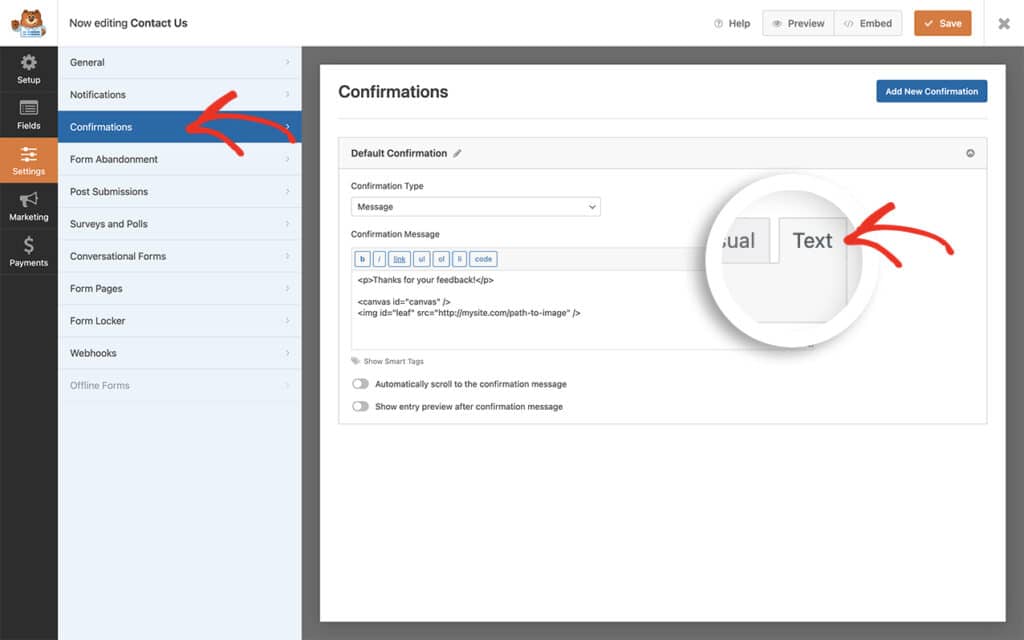Select Conversational Forms menu item

[x=180, y=256]
